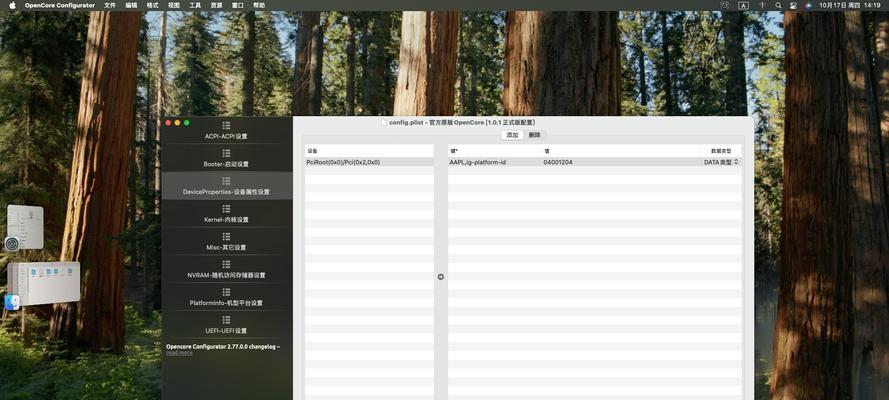Select the 04001204 value cell
This screenshot has height=400, width=889.
click(x=557, y=162)
